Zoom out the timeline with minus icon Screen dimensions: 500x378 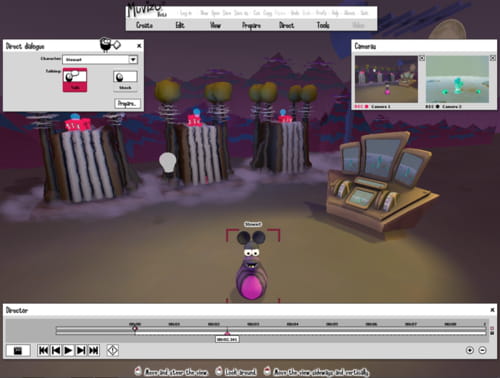tap(482, 350)
